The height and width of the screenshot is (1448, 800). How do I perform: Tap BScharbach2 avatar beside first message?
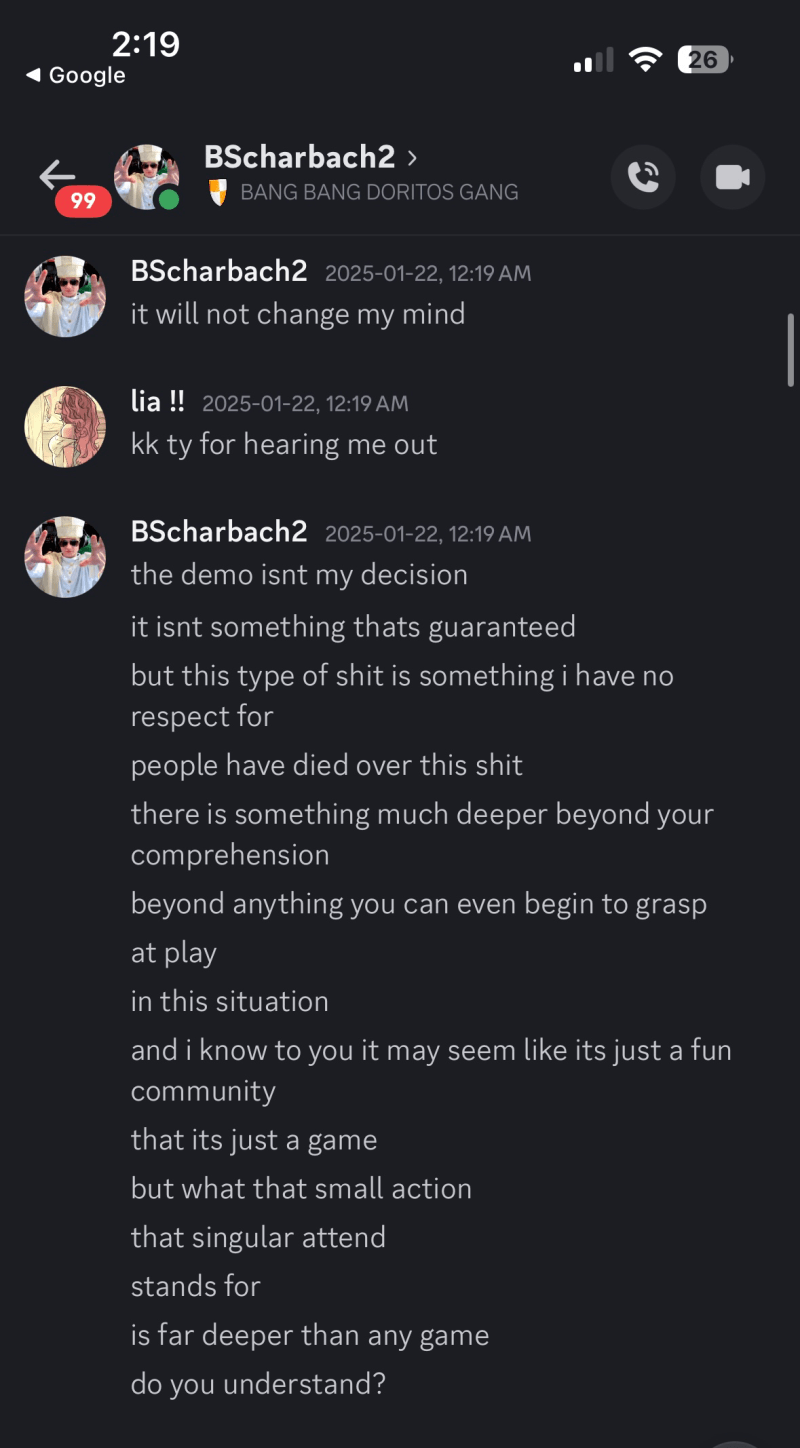click(65, 296)
